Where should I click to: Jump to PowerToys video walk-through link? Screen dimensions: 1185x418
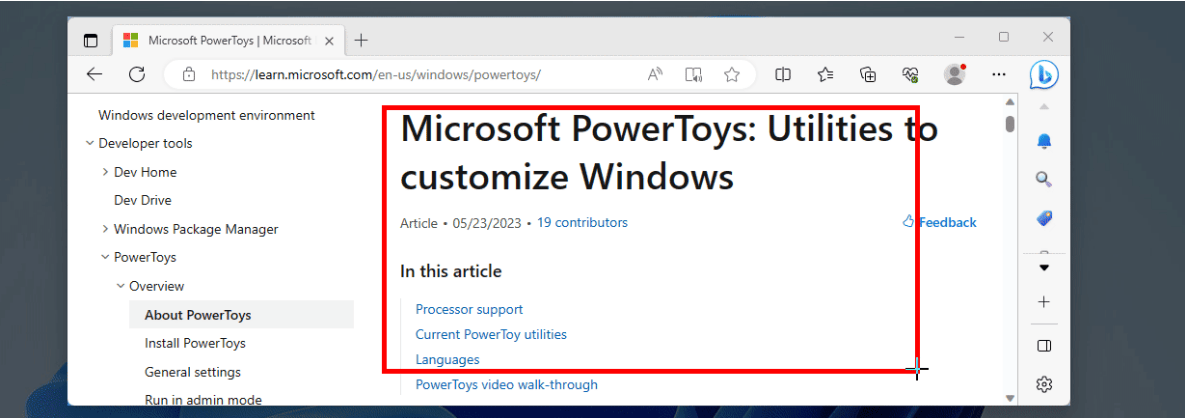[506, 385]
